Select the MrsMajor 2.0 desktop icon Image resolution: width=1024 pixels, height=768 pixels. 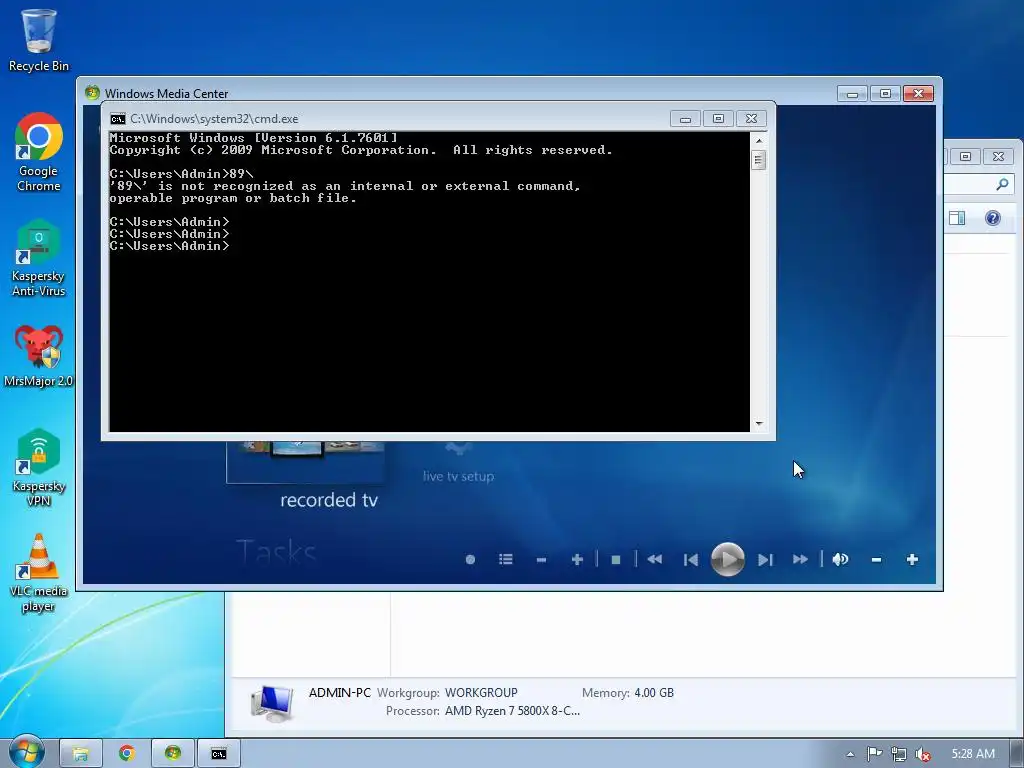tap(39, 356)
